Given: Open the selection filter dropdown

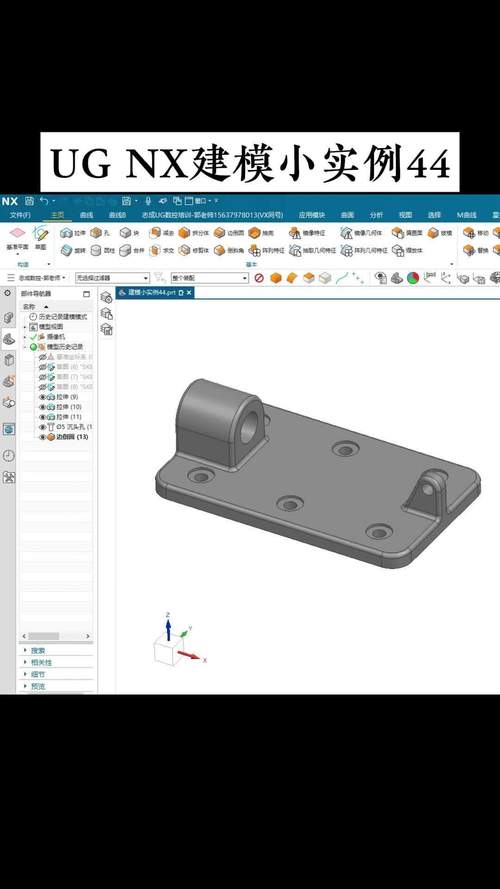Looking at the screenshot, I should coord(112,278).
